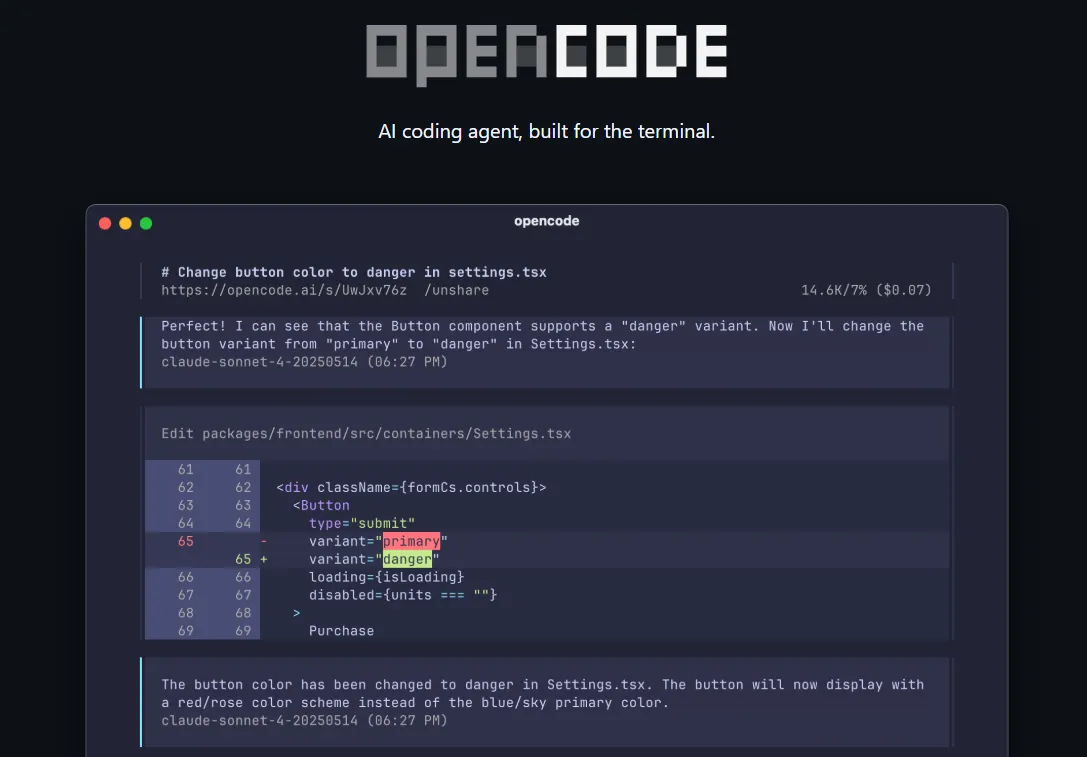Click the red minus marker on line 65

tap(263, 541)
